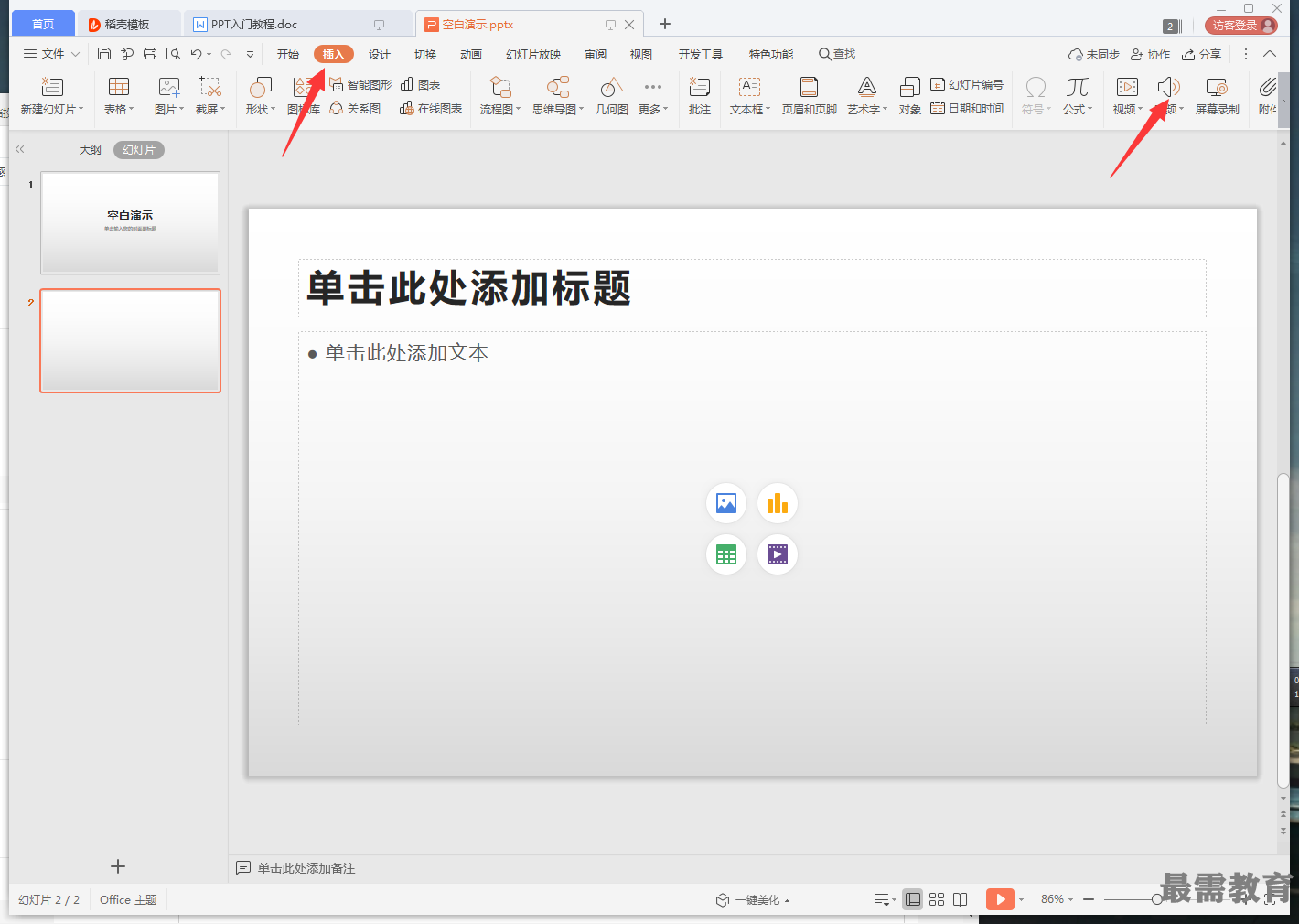Image resolution: width=1299 pixels, height=924 pixels.
Task: Click the Audio speaker icon
Action: pyautogui.click(x=1168, y=87)
